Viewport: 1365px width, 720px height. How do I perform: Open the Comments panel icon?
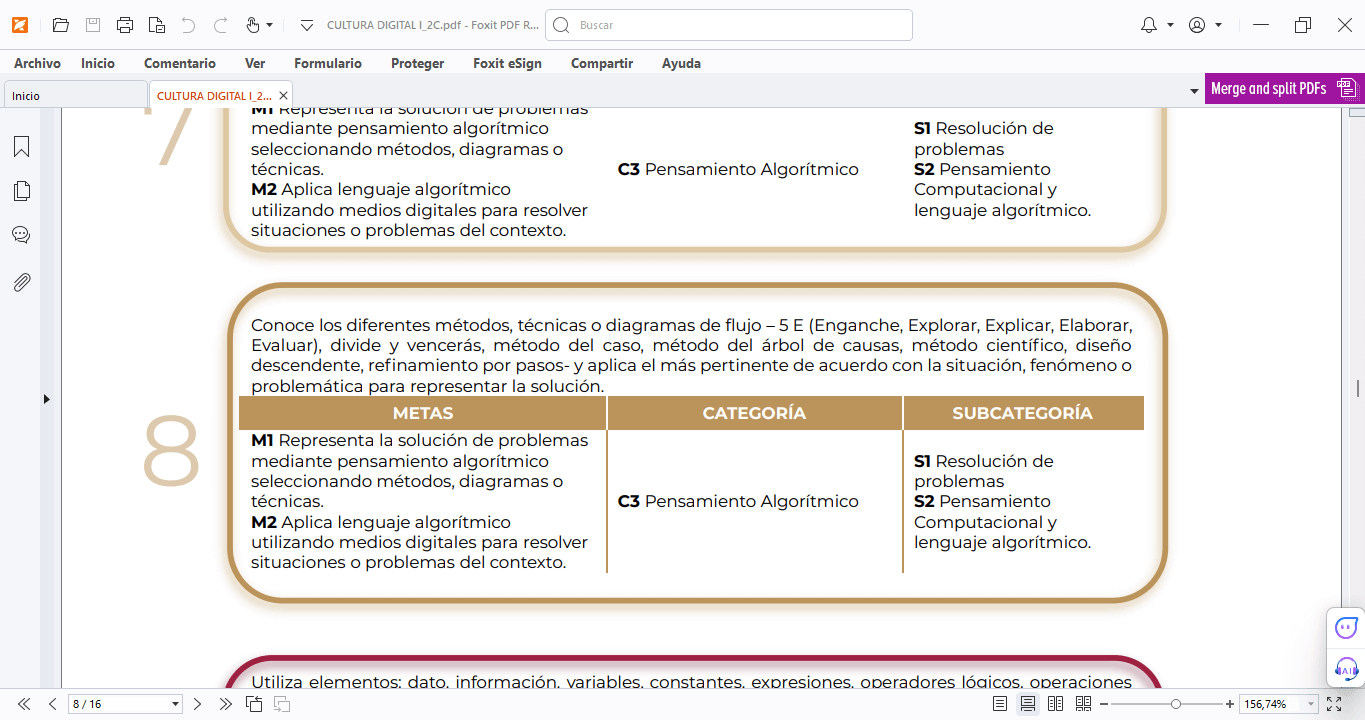tap(21, 235)
